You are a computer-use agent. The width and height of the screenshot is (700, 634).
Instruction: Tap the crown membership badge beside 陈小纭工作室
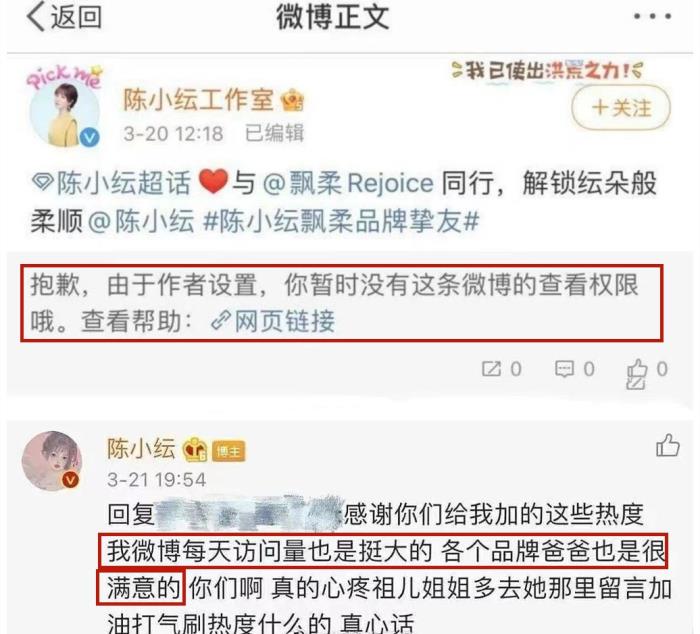[292, 100]
